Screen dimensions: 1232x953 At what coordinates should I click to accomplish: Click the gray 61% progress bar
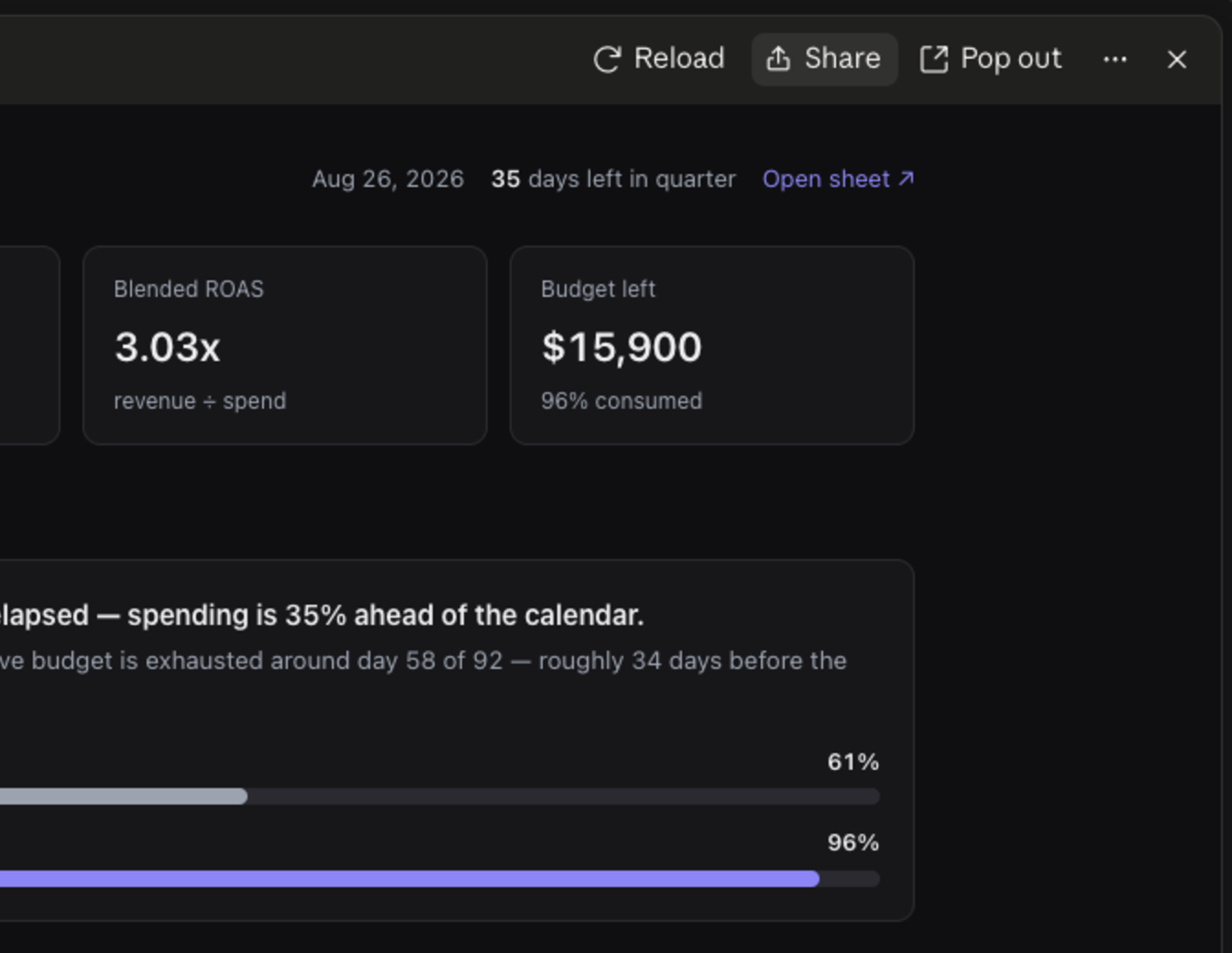tap(124, 796)
